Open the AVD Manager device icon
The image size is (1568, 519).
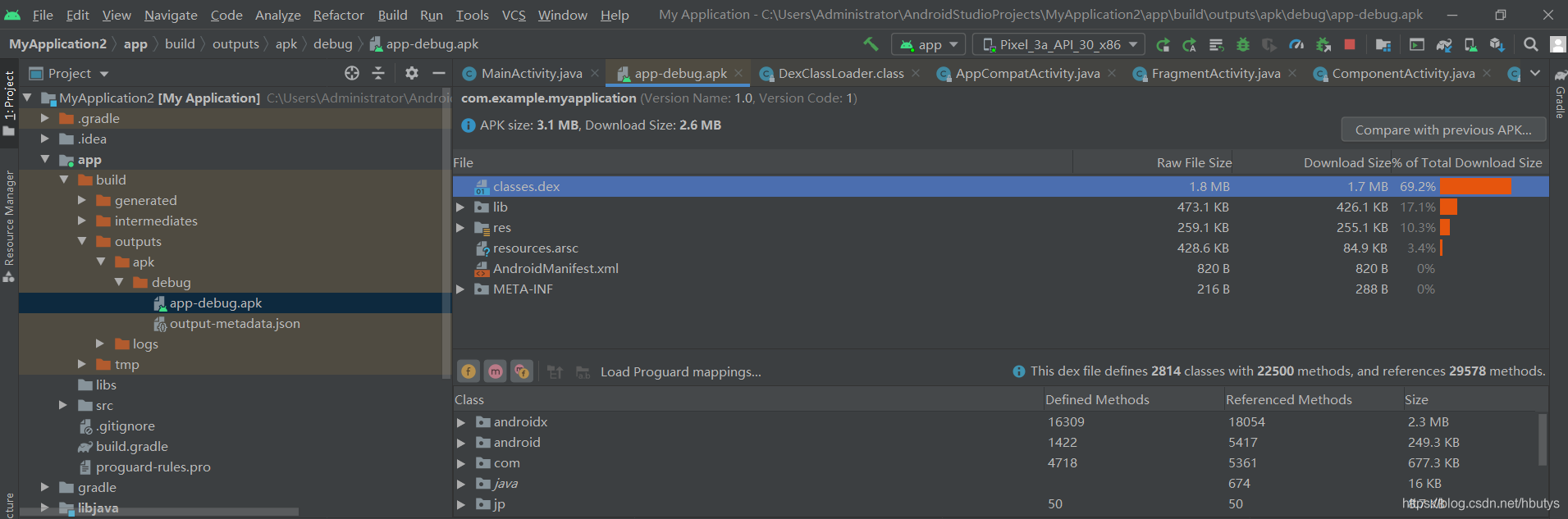click(1470, 45)
